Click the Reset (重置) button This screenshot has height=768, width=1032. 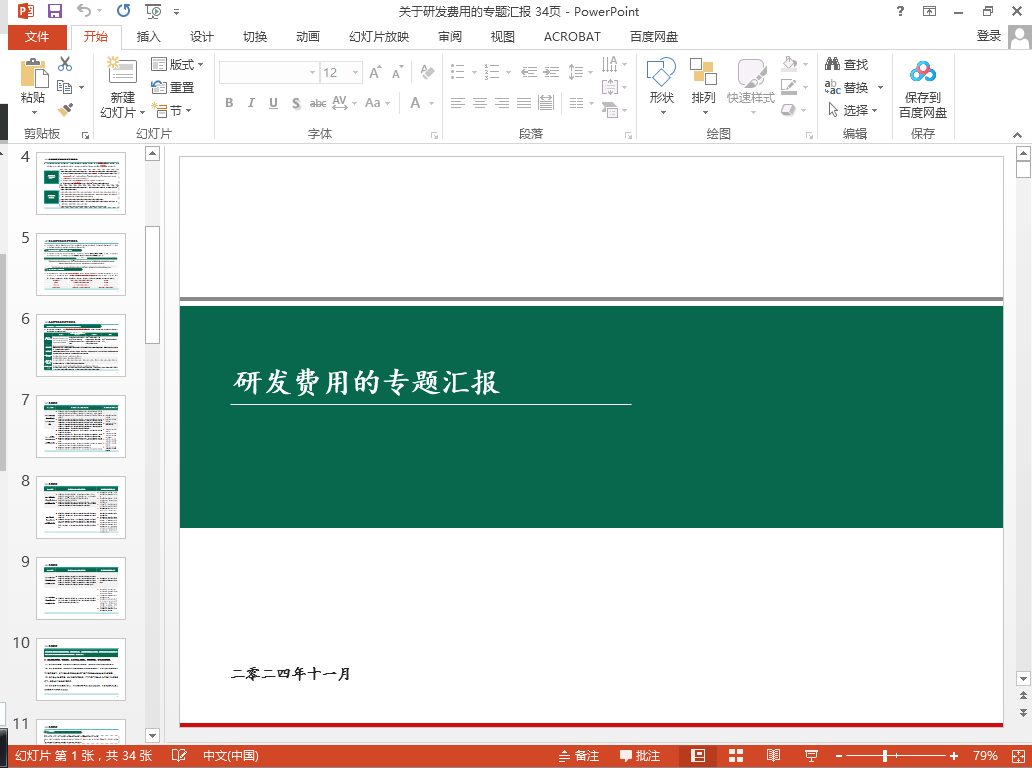(x=172, y=87)
